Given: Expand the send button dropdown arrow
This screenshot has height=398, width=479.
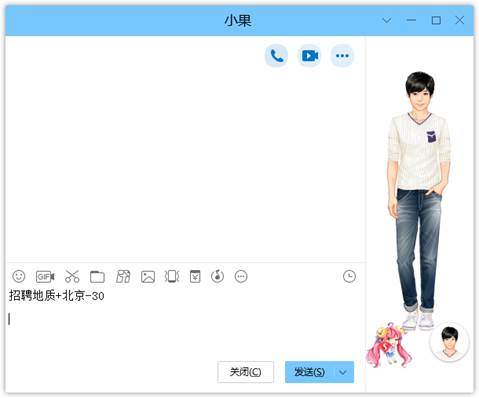Looking at the screenshot, I should [x=343, y=372].
